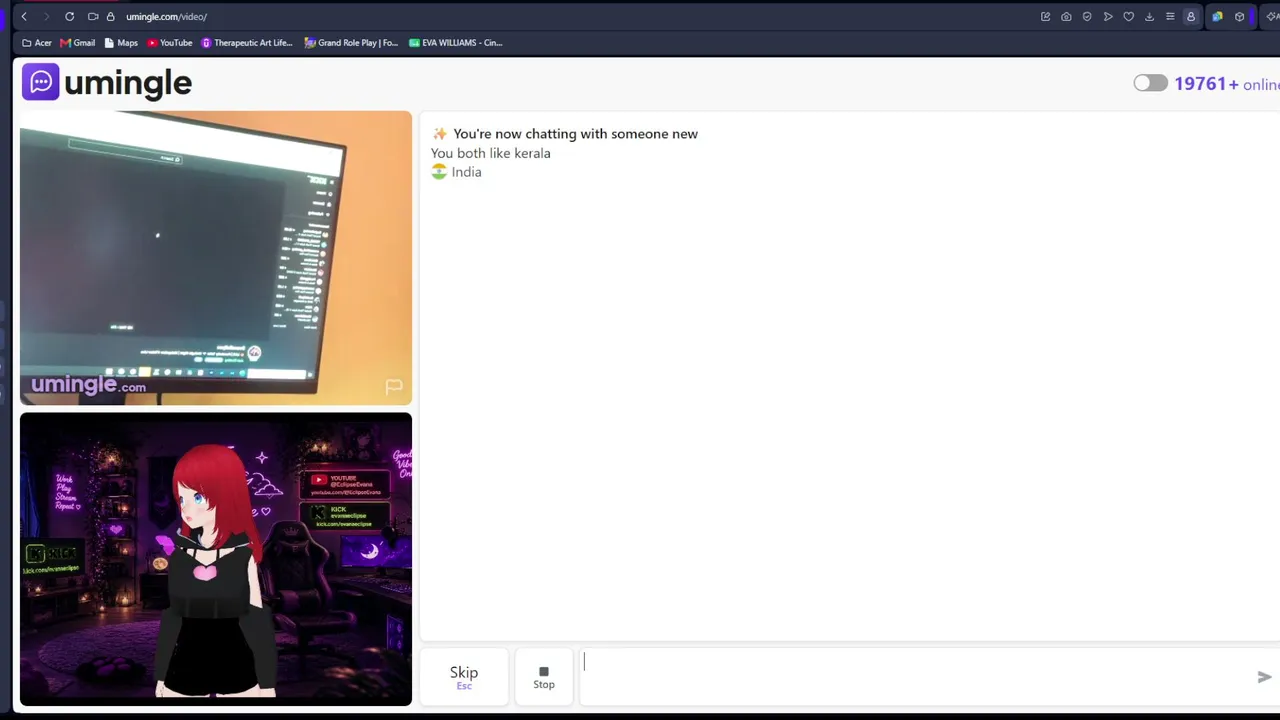
Task: Take a snapshot with the camera icon
Action: [x=1066, y=17]
